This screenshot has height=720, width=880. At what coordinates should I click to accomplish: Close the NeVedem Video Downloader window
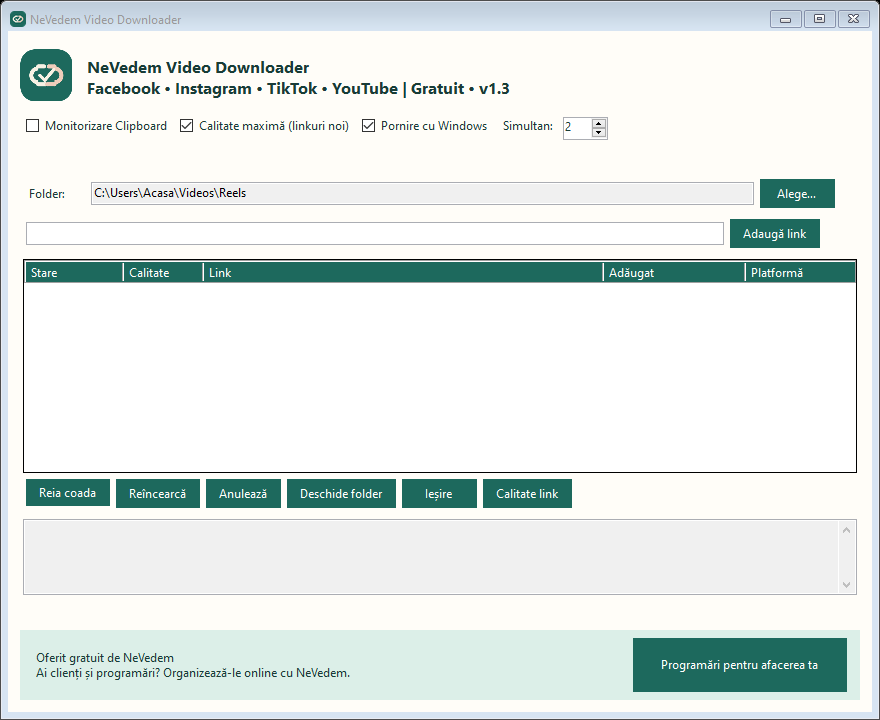click(x=854, y=19)
